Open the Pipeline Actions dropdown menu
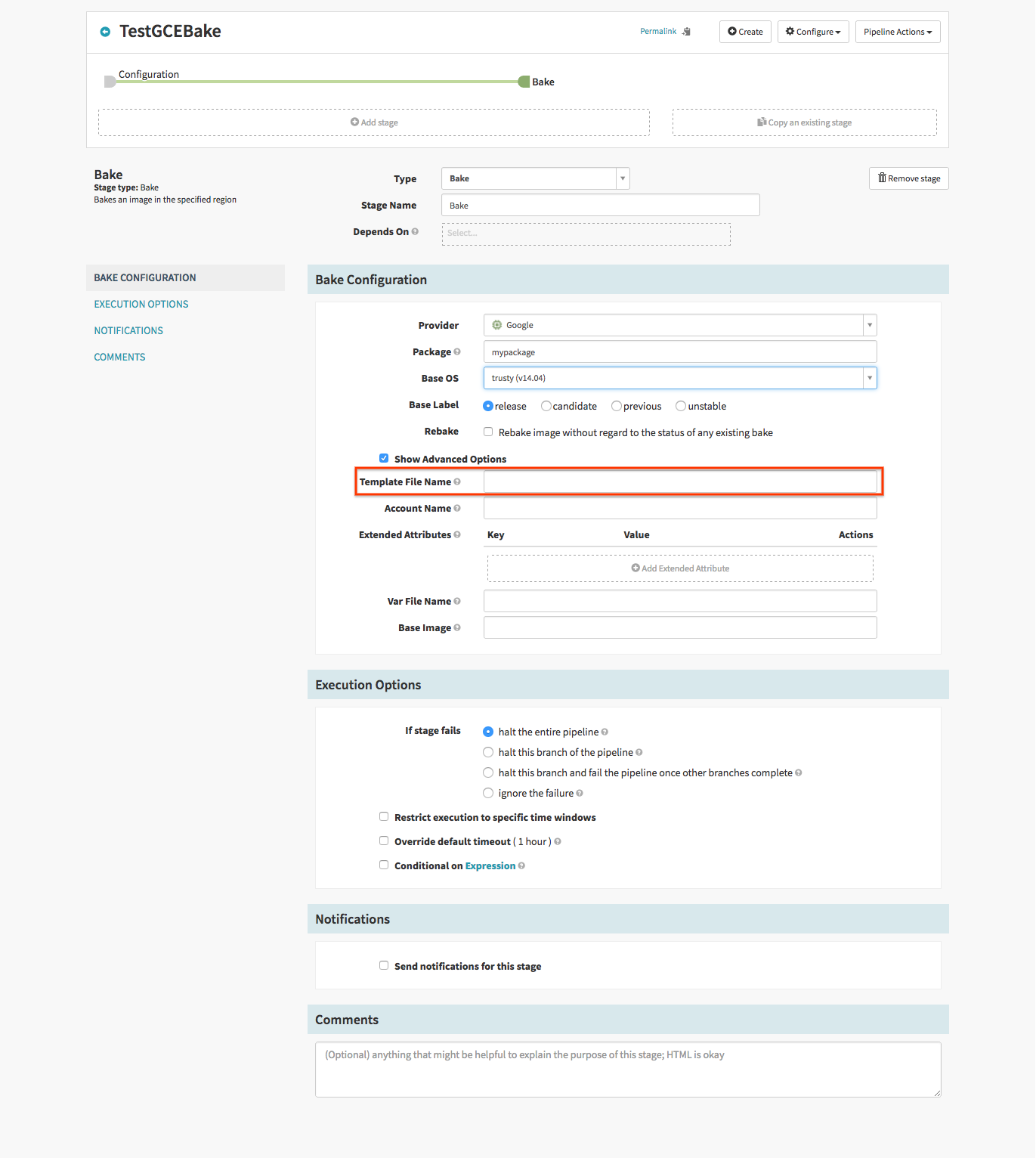This screenshot has width=1036, height=1161. [897, 32]
